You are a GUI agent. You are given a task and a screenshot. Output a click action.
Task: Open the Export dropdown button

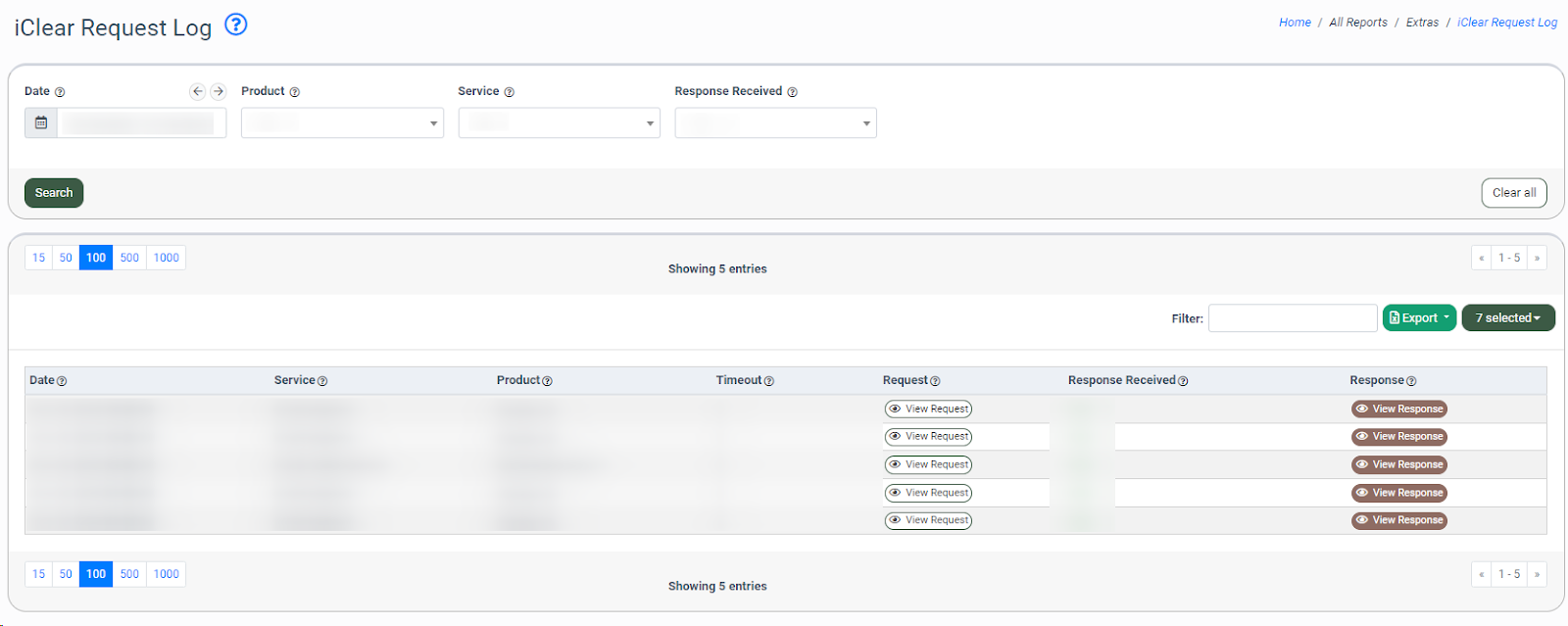coord(1419,318)
